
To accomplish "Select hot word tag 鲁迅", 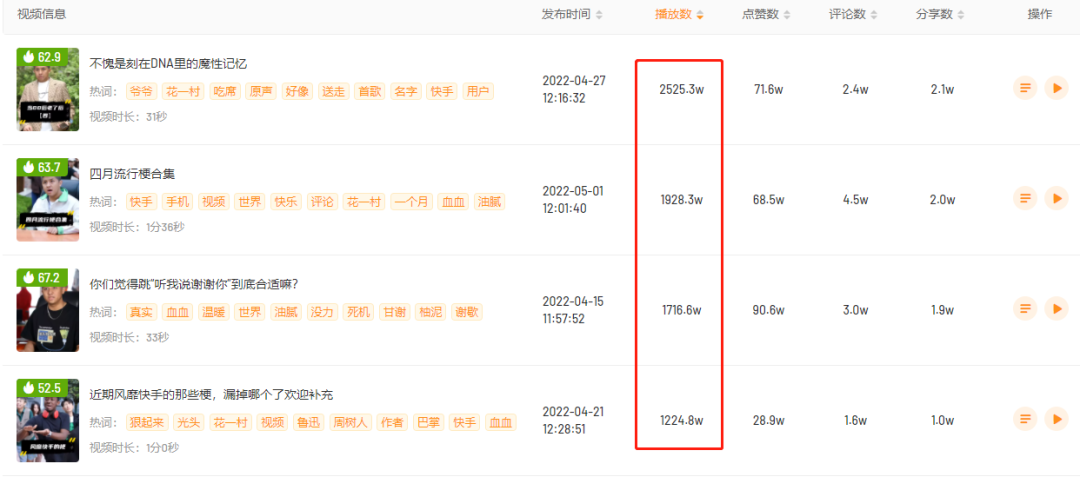I will click(308, 422).
